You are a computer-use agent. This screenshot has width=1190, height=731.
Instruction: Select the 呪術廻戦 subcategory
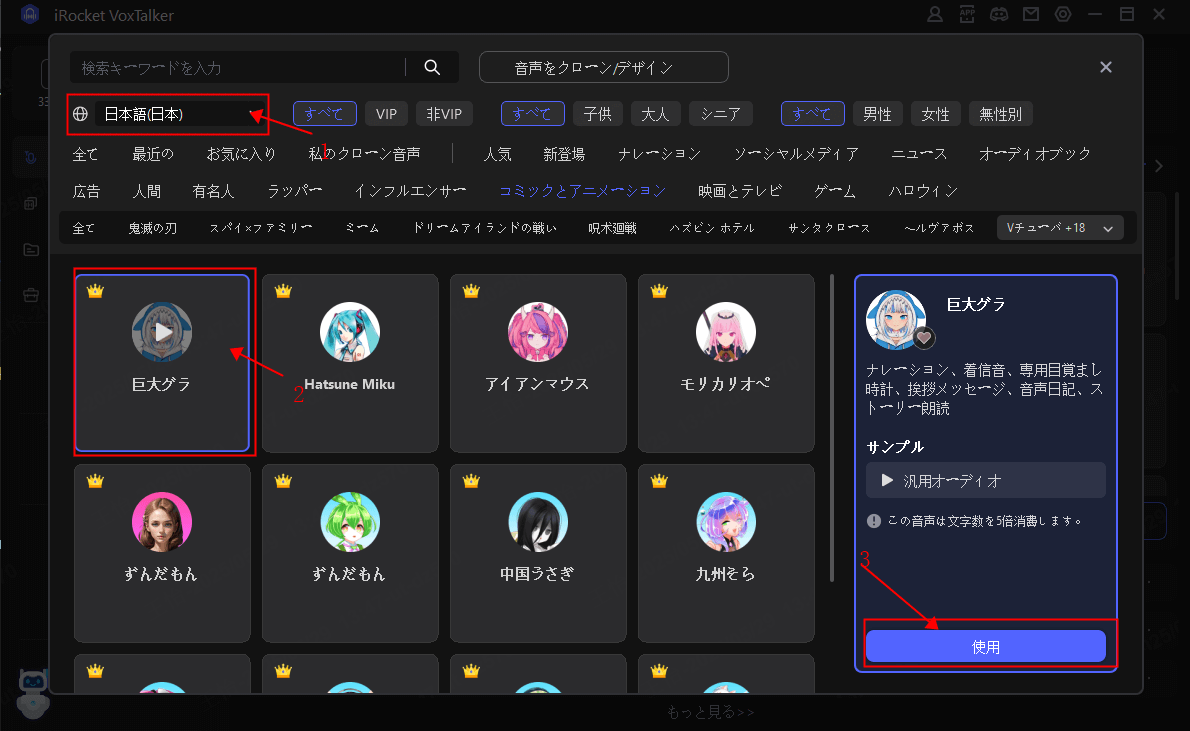point(612,228)
